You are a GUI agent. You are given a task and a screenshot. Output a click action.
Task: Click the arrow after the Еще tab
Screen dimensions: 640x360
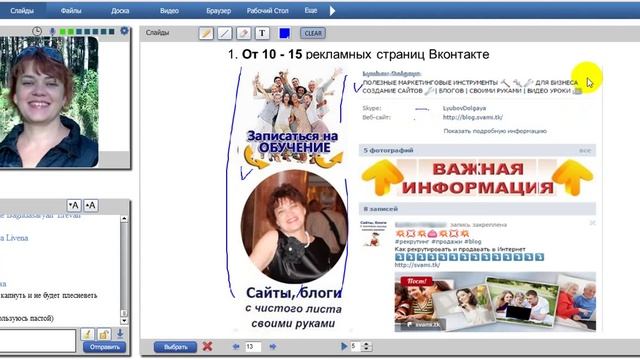(x=332, y=11)
